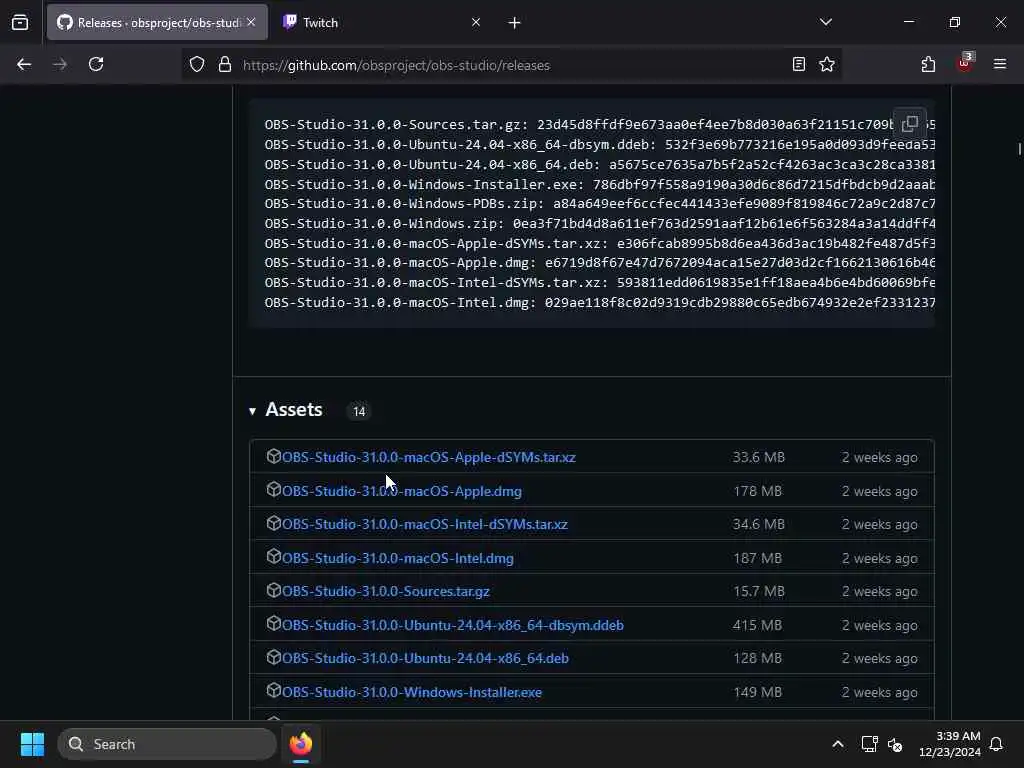The image size is (1024, 768).
Task: Click the 415 MB size value
Action: click(x=758, y=625)
